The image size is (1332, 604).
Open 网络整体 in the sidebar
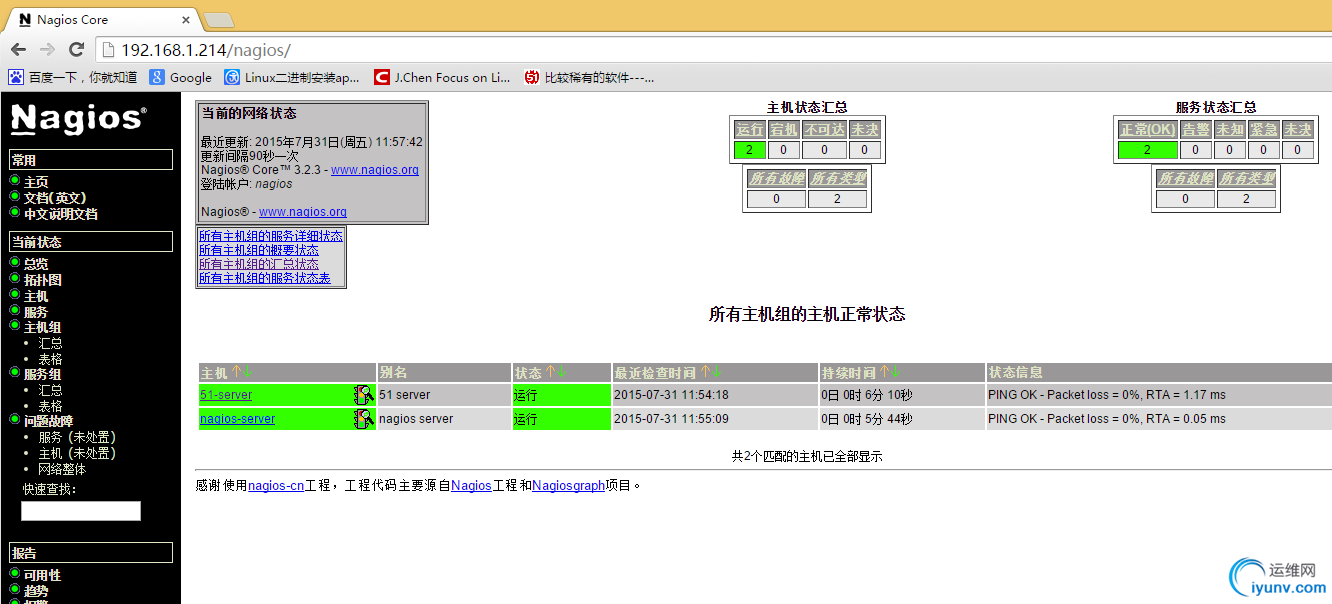pos(63,469)
